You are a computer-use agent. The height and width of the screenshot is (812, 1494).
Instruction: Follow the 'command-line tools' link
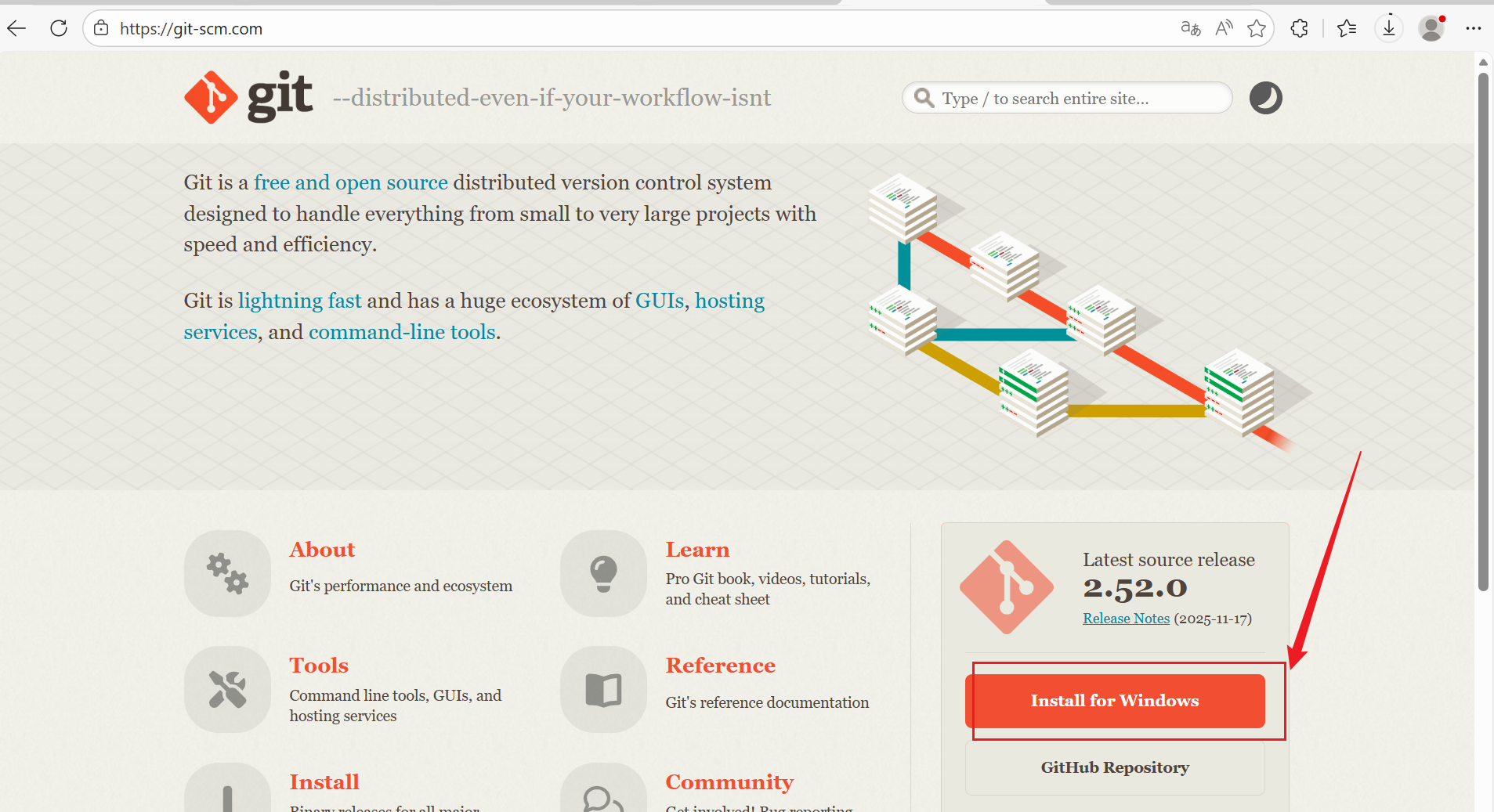(x=402, y=332)
